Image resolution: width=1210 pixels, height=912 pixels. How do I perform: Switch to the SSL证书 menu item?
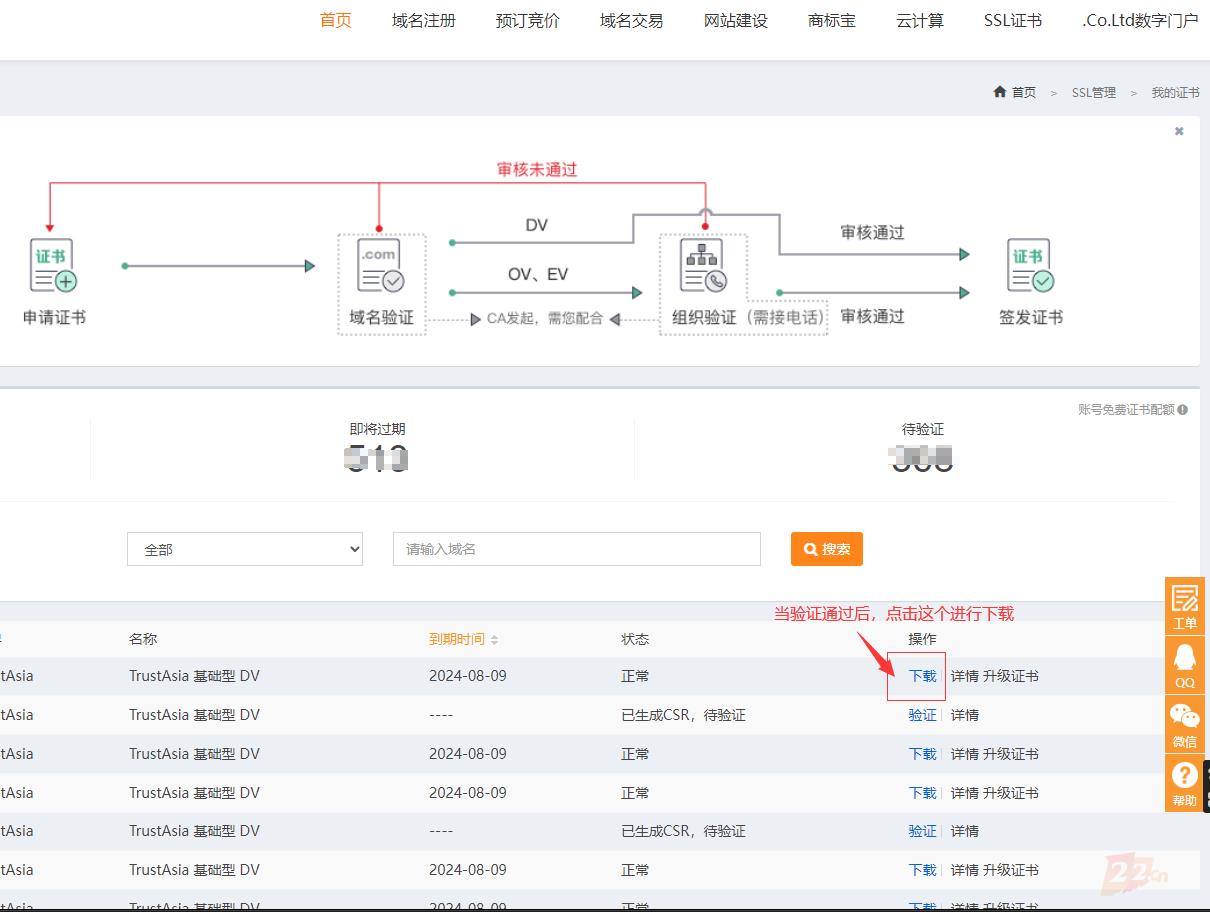coord(1012,20)
